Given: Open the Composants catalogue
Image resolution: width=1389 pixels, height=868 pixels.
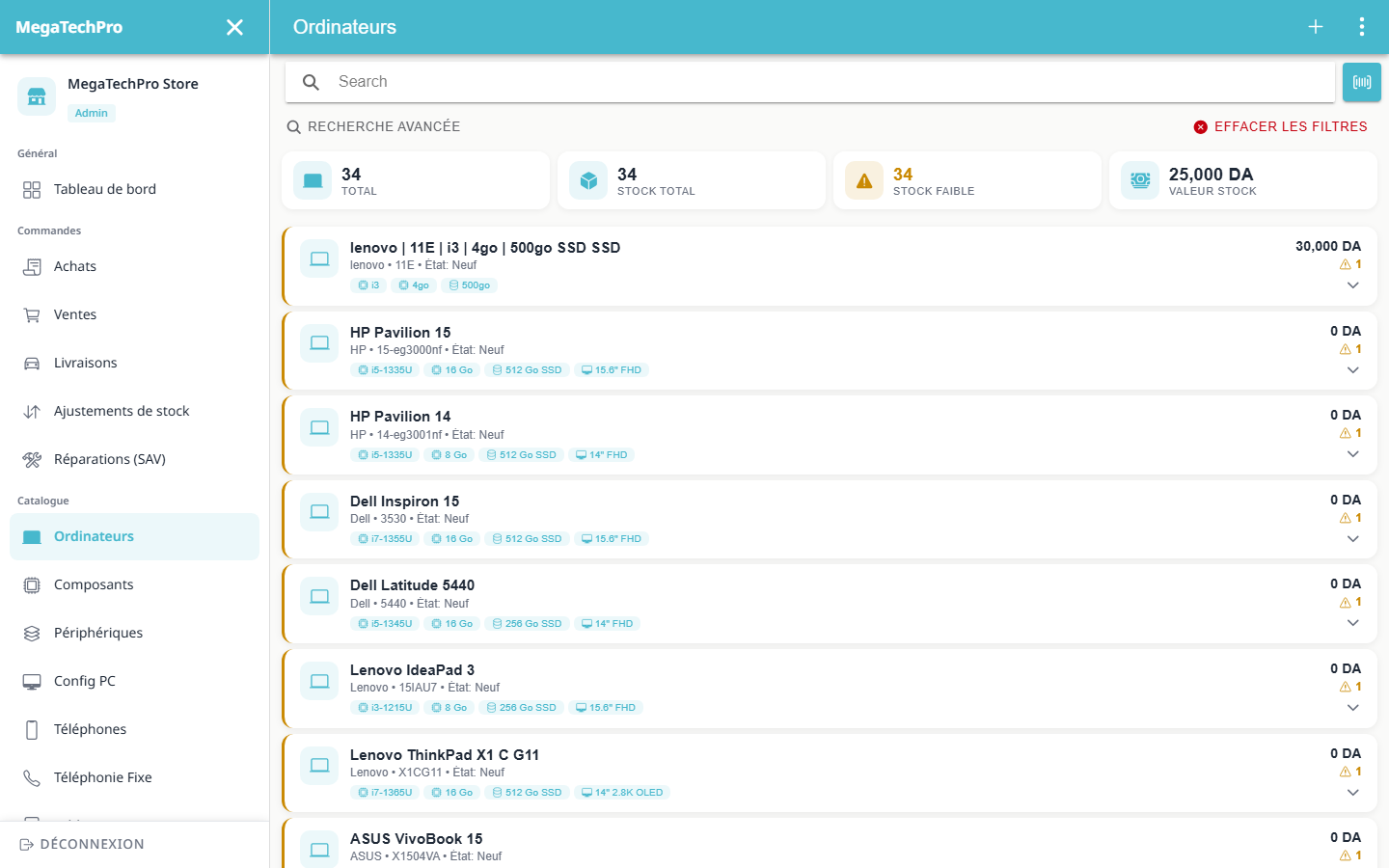Looking at the screenshot, I should tap(134, 585).
